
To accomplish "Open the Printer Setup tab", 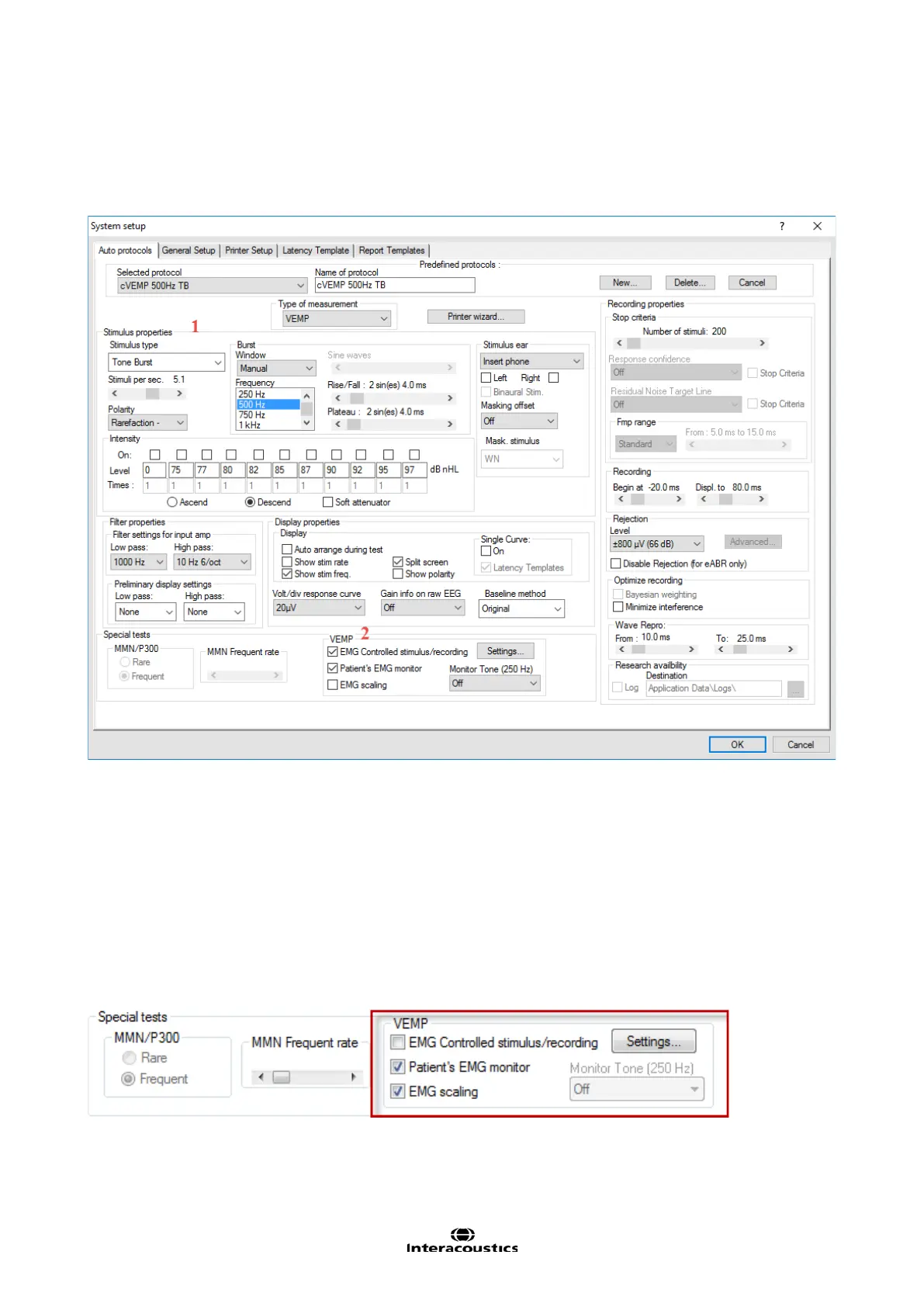I will [249, 251].
